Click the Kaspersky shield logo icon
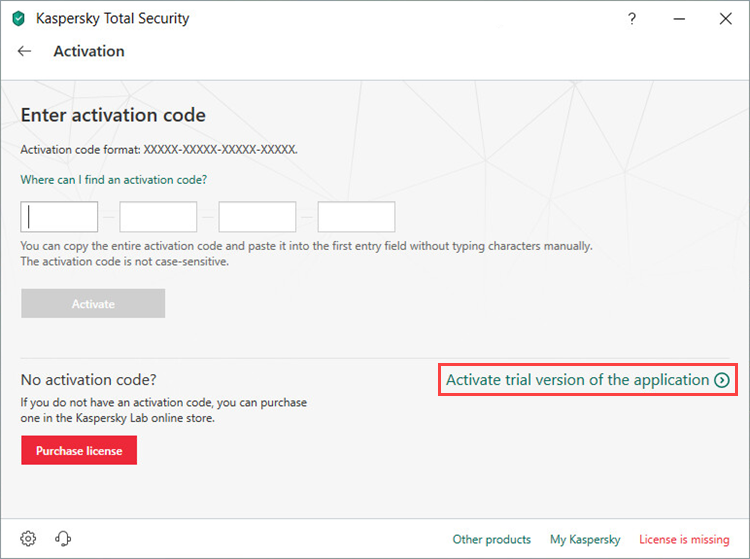750x559 pixels. click(18, 19)
